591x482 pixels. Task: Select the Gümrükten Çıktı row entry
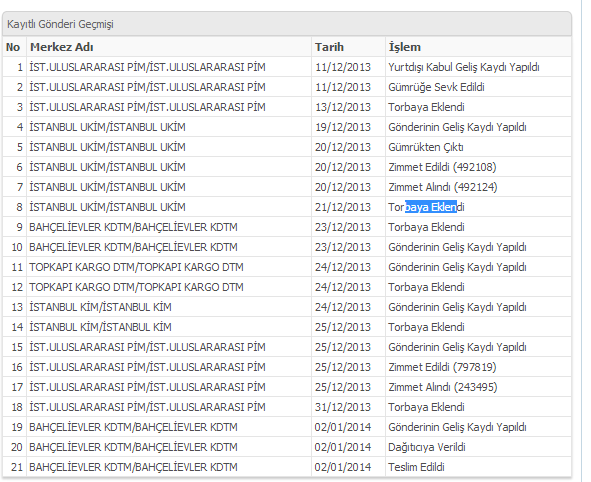[426, 147]
